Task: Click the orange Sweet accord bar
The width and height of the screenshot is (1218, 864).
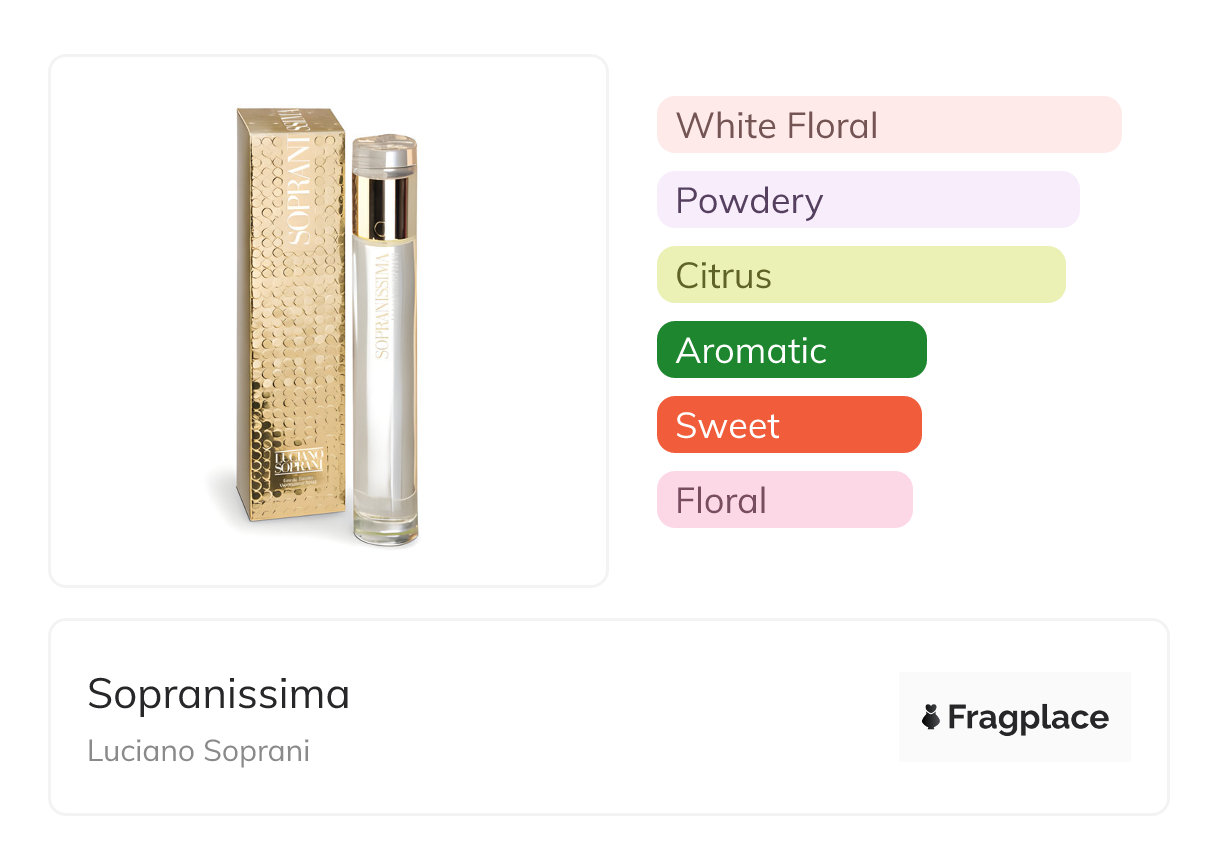Action: (x=788, y=425)
